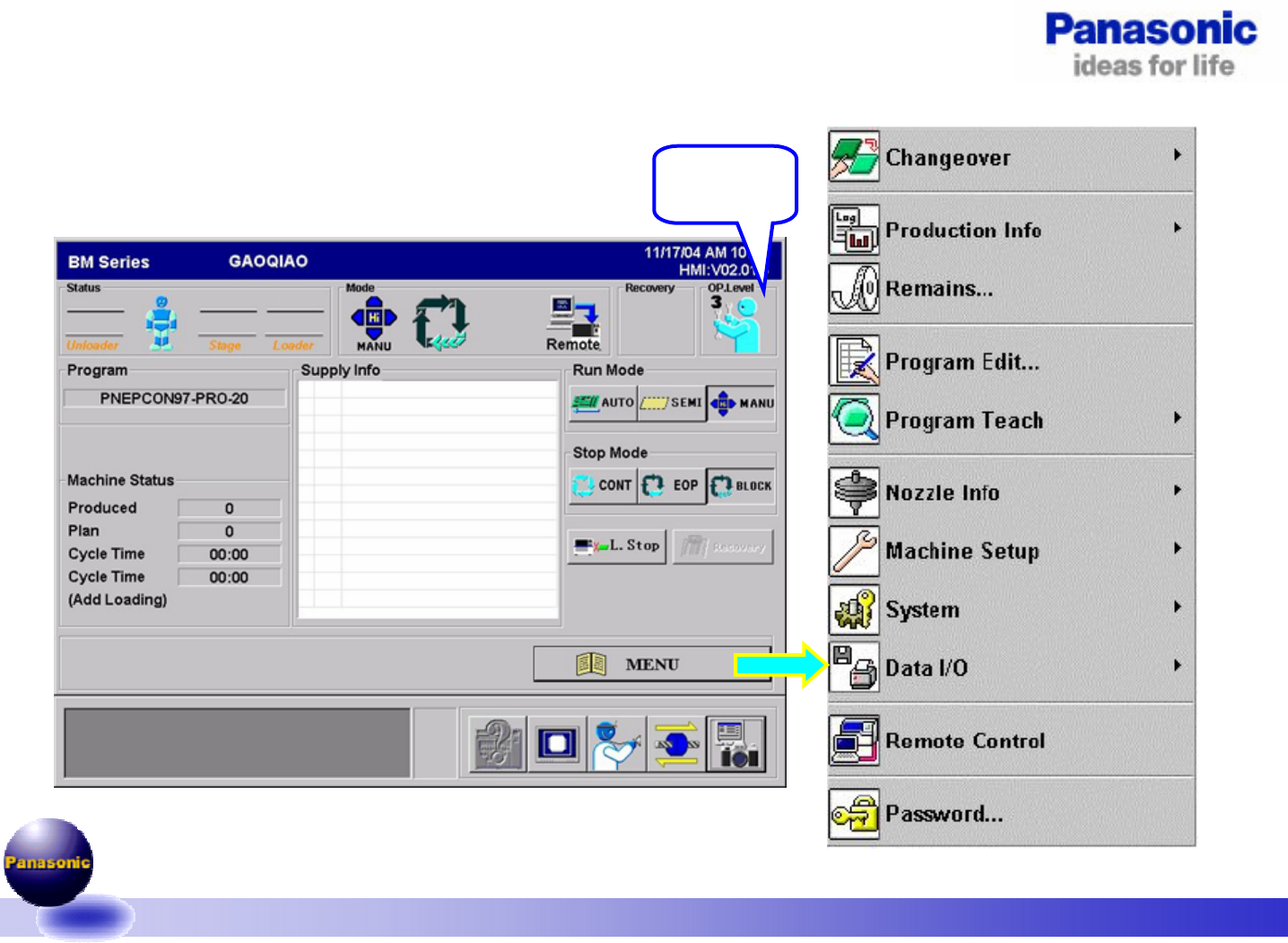Click the BM Series title text
This screenshot has height=943, width=1288.
[109, 262]
